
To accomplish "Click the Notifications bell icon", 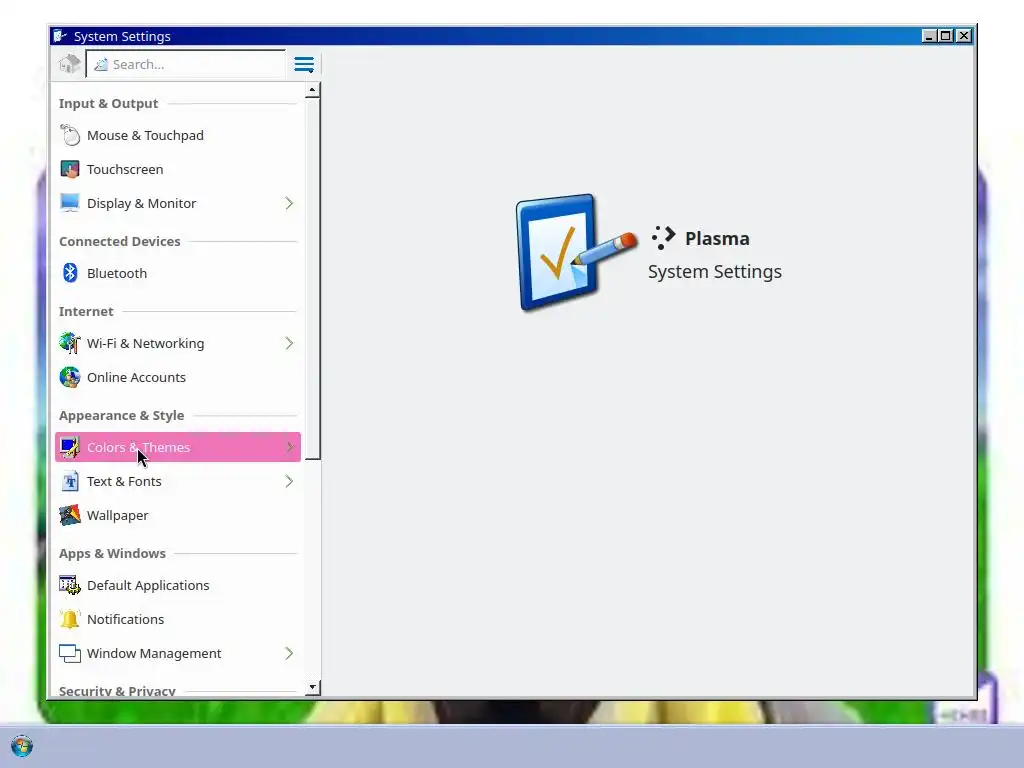I will point(70,619).
